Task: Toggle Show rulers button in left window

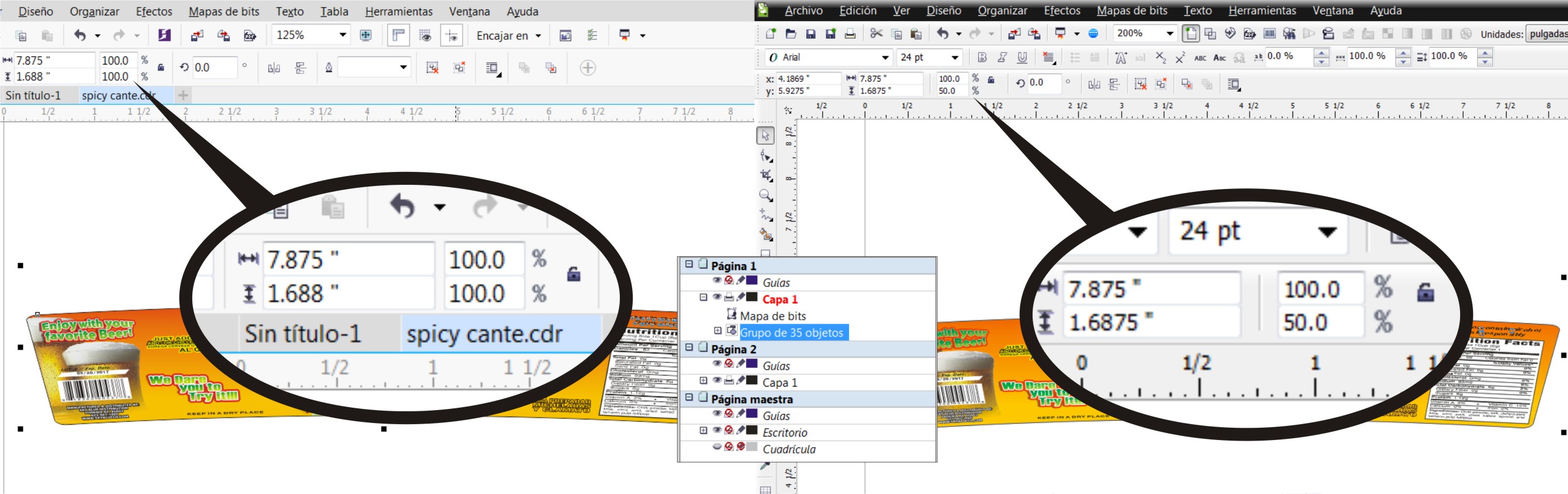Action: [398, 35]
